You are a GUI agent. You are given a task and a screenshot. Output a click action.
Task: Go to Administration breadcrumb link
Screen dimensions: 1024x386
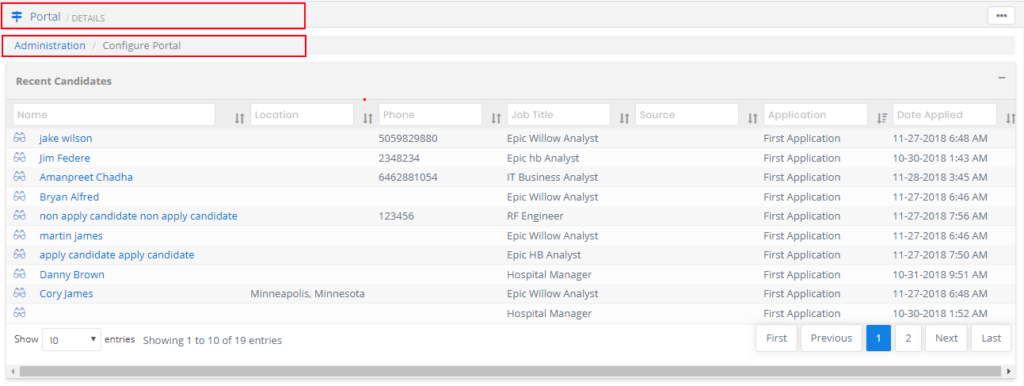[x=50, y=46]
